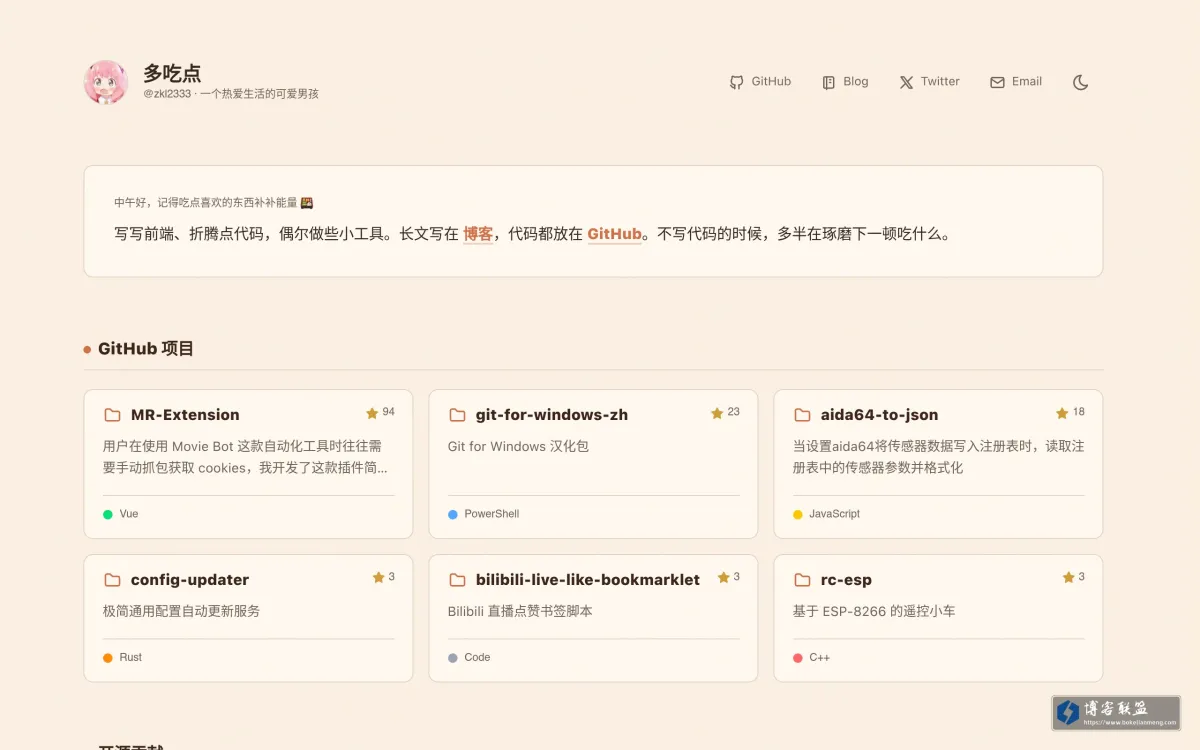
Task: Click the MR-Extension Movie Bot description text
Action: click(245, 457)
